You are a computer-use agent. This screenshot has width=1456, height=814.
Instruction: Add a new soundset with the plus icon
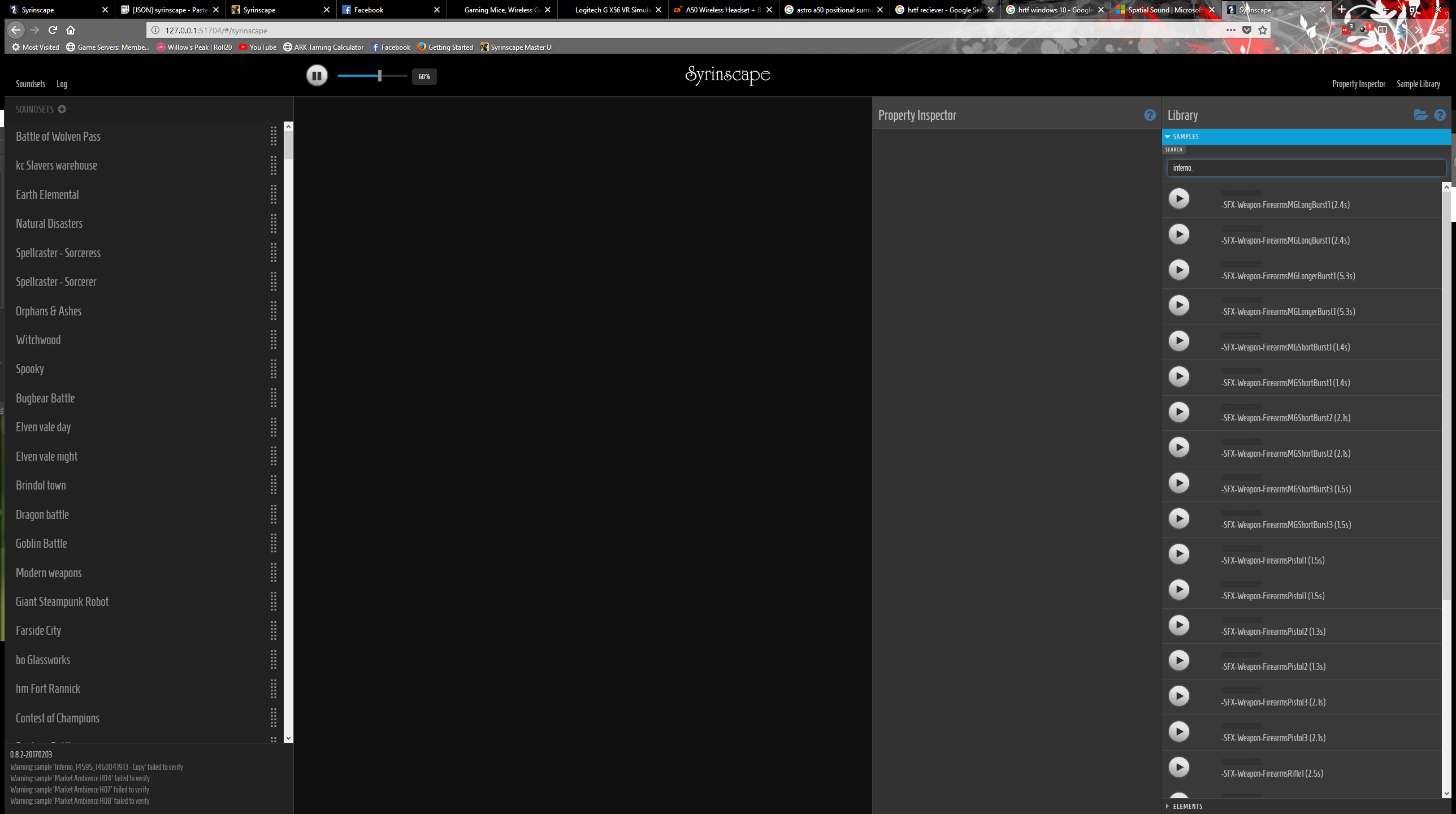click(62, 109)
